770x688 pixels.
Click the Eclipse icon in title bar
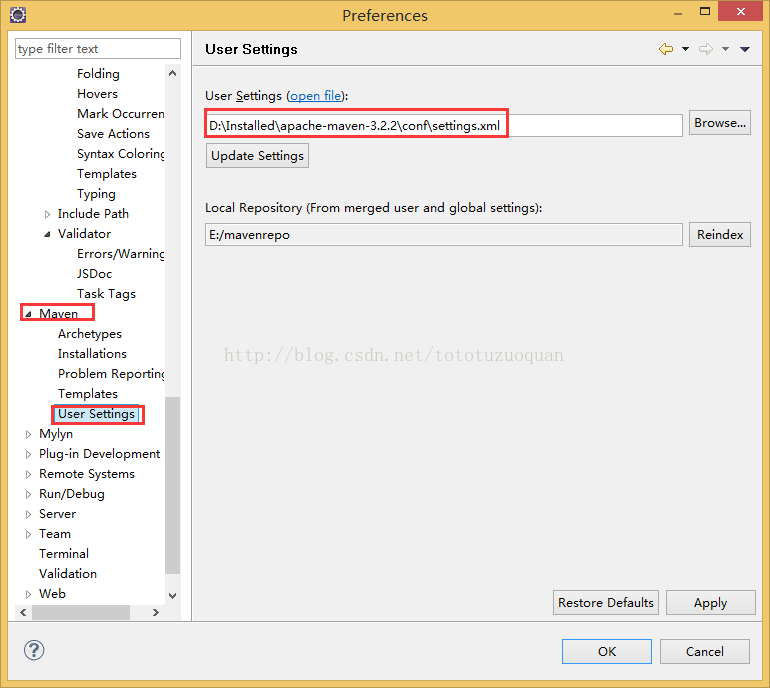[18, 15]
